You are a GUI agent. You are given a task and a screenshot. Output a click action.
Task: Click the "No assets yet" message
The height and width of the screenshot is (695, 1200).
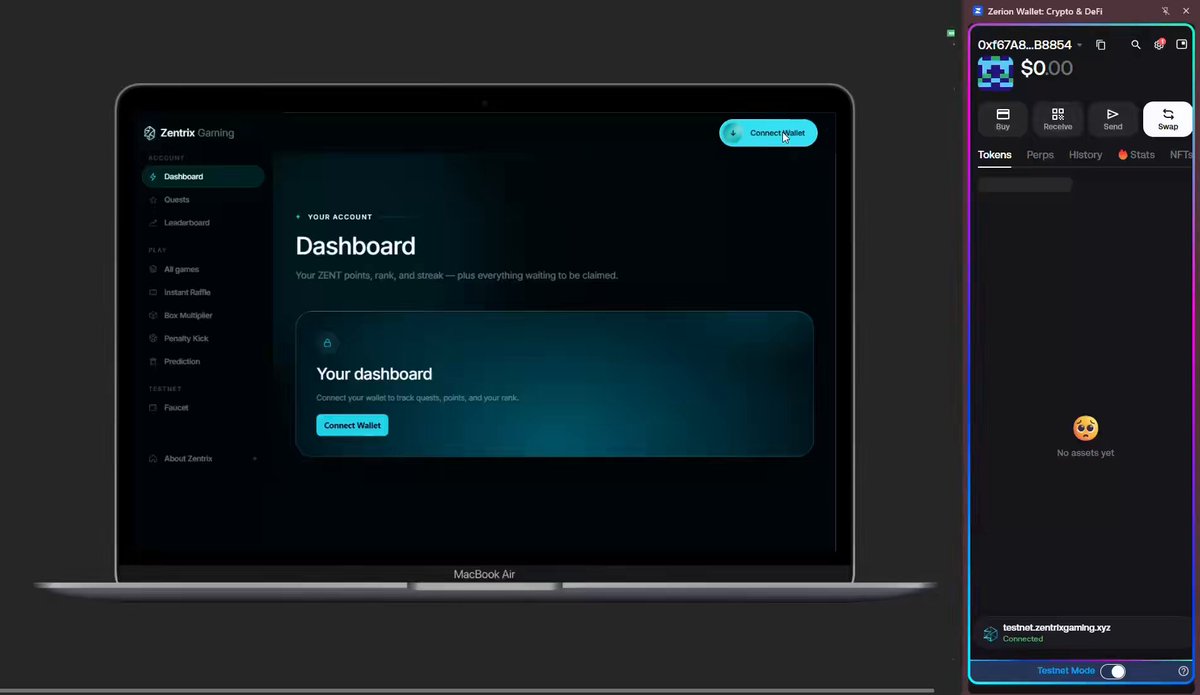[1085, 453]
